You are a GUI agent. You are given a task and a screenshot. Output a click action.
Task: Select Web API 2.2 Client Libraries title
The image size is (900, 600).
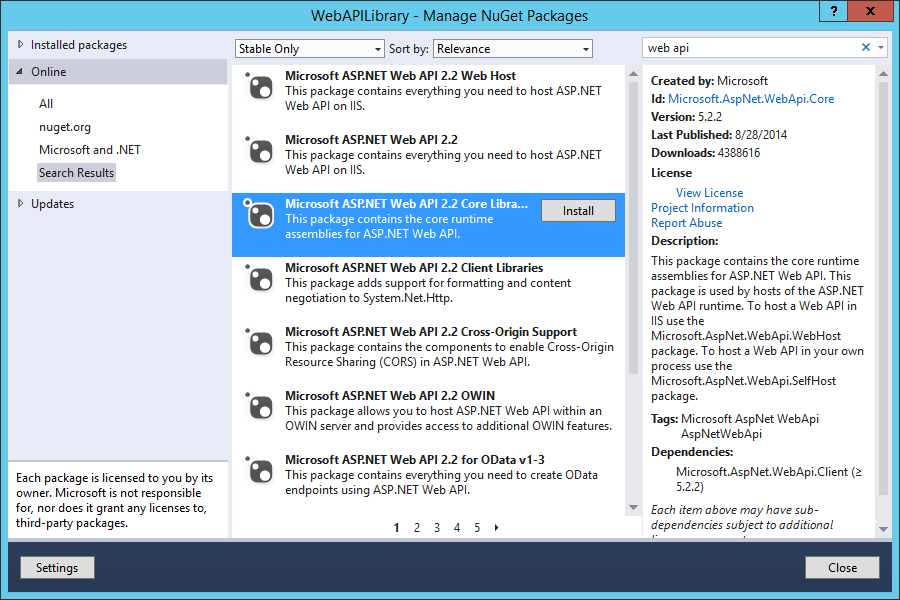414,268
